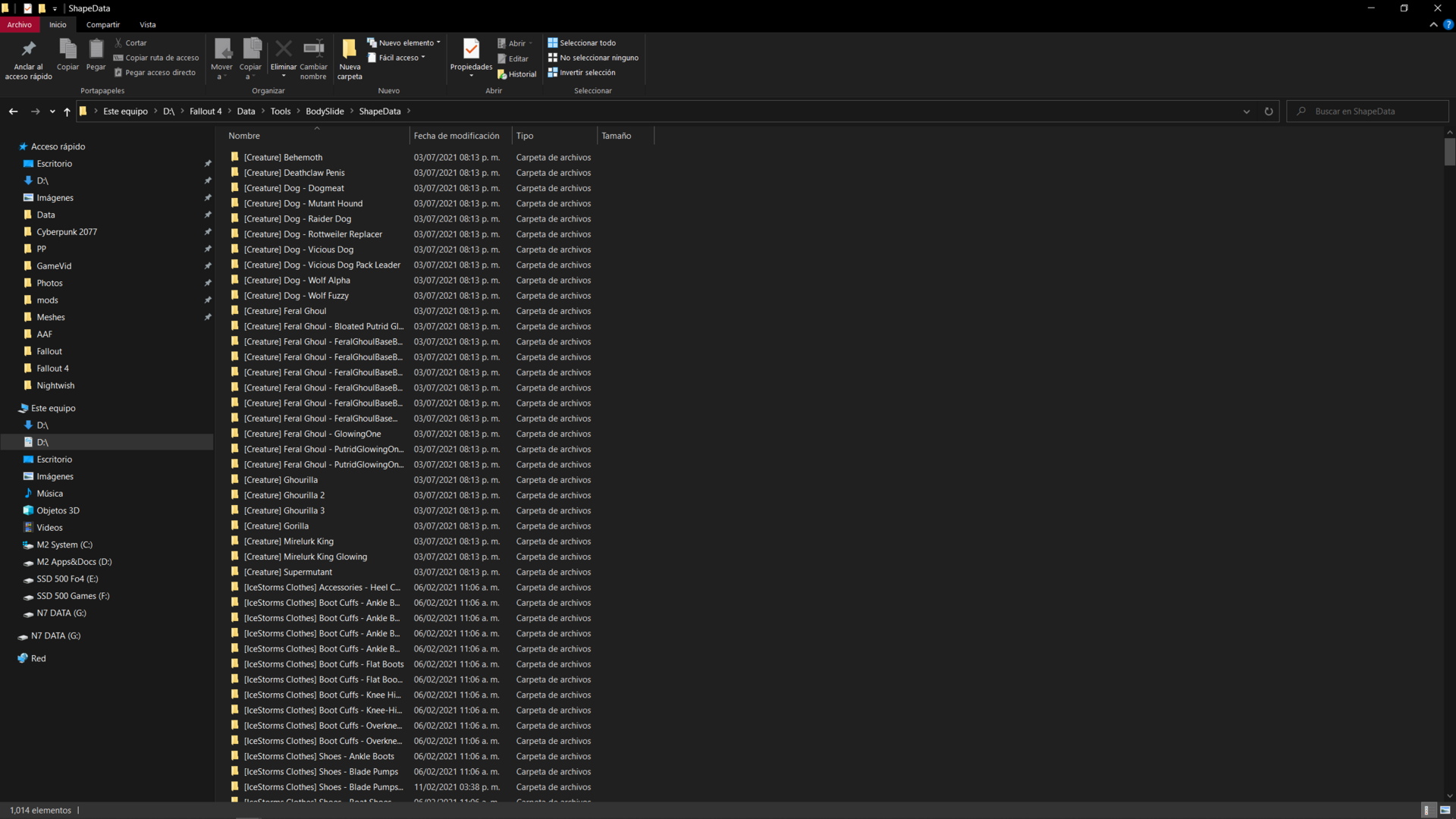The height and width of the screenshot is (819, 1456).
Task: Select Red network in sidebar
Action: pos(38,658)
